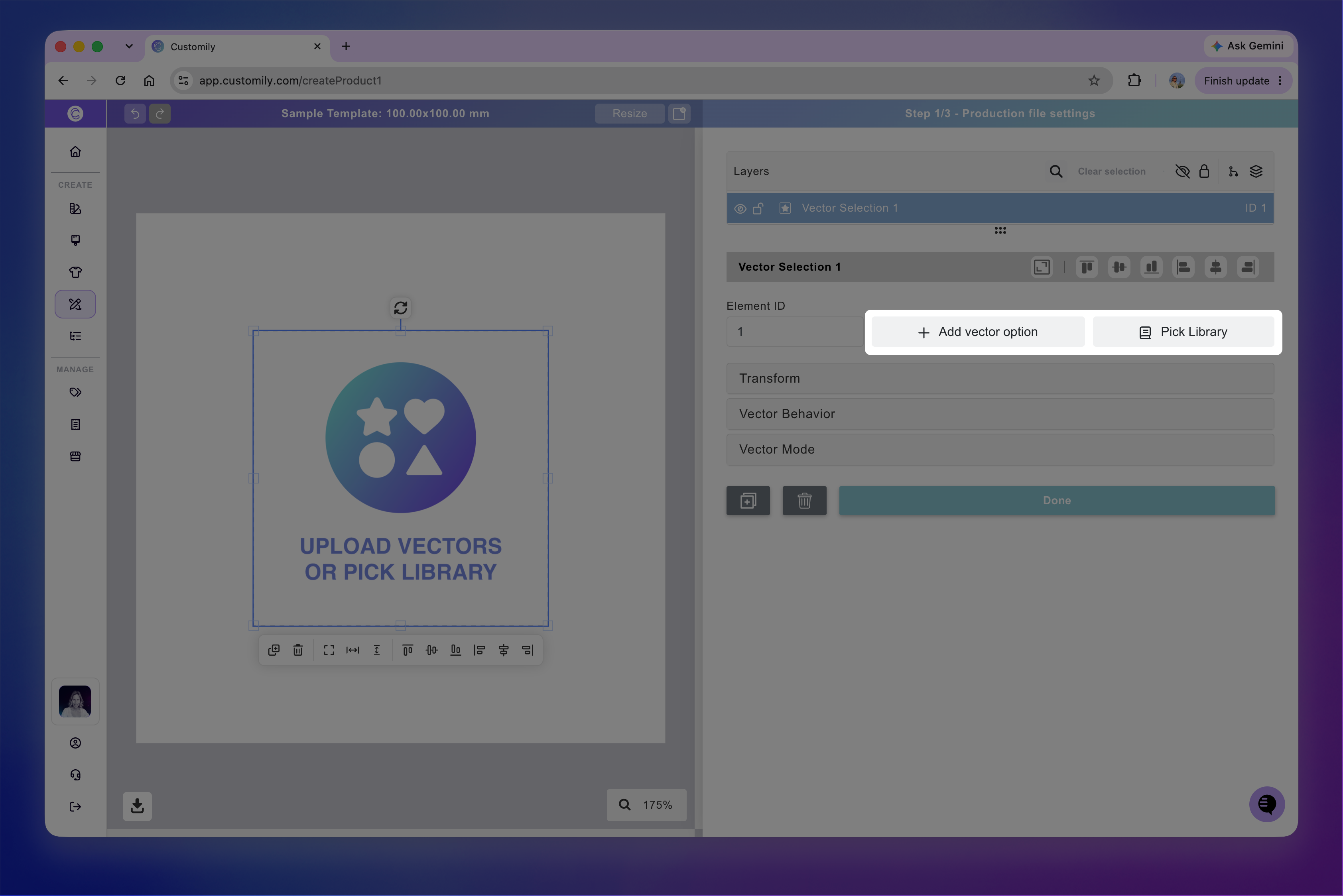Select the t-shirt product icon in the sidebar
Screen dimensions: 1343x896
tap(75, 272)
